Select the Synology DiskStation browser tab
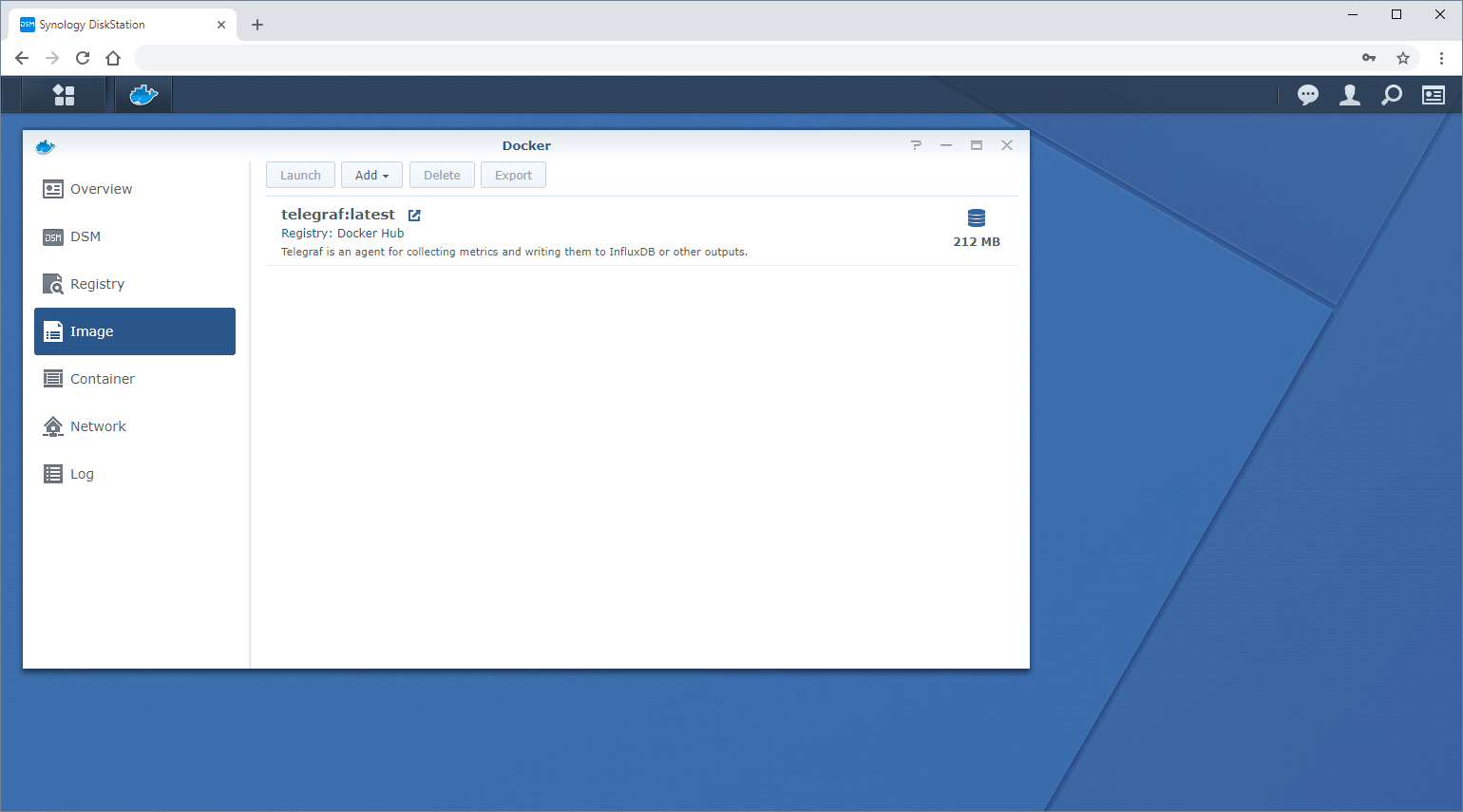Viewport: 1463px width, 812px height. pyautogui.click(x=123, y=25)
